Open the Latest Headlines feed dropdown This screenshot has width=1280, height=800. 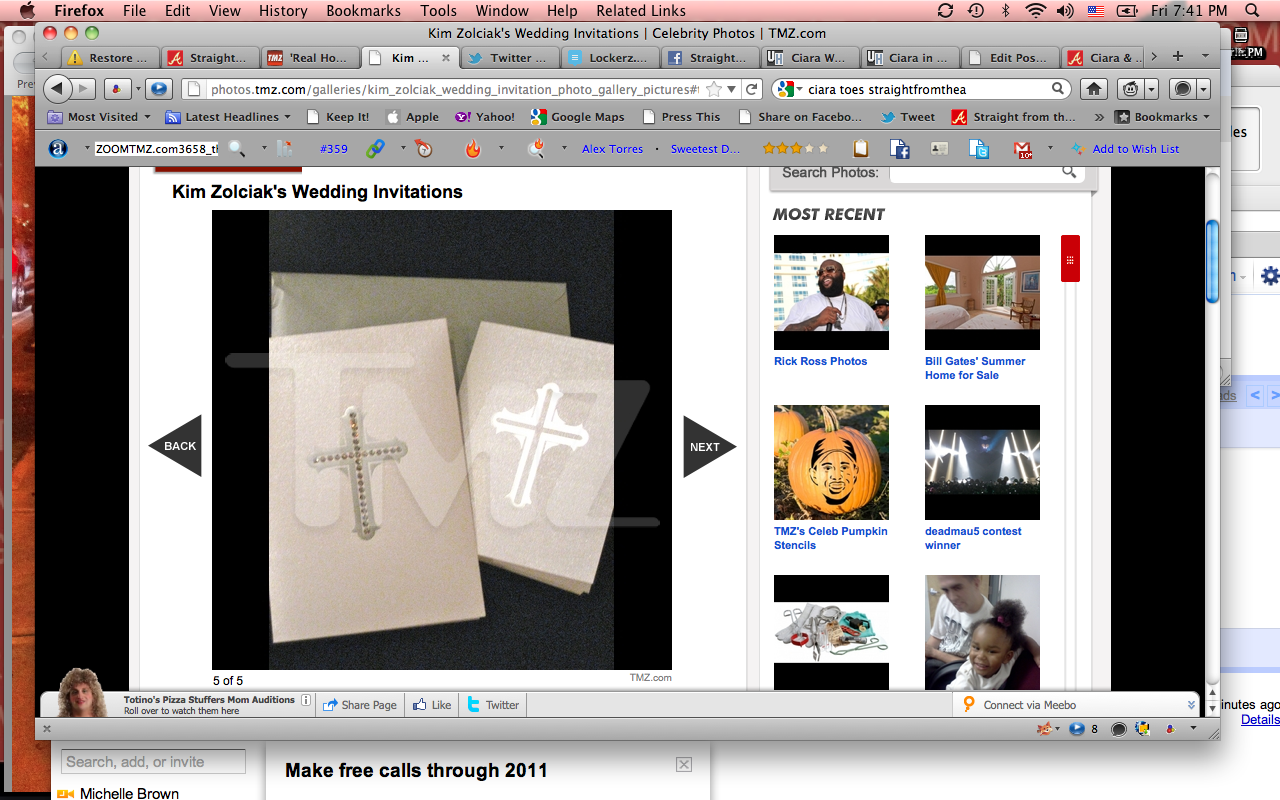point(228,117)
